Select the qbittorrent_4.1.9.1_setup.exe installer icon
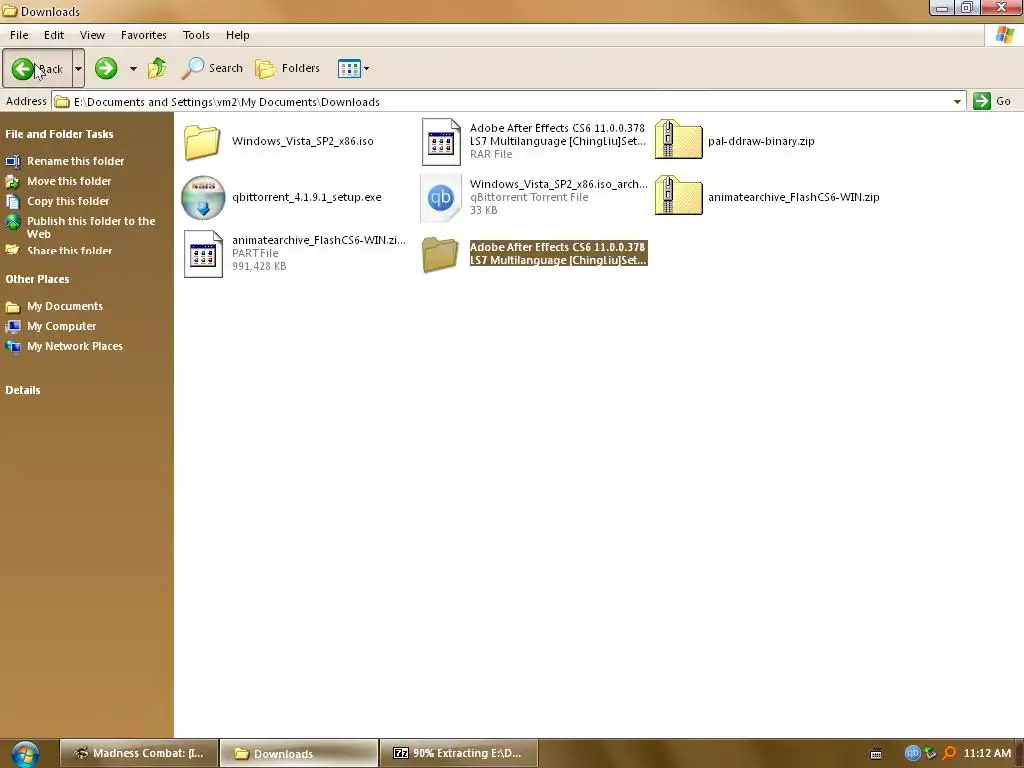The width and height of the screenshot is (1024, 768). pyautogui.click(x=203, y=197)
